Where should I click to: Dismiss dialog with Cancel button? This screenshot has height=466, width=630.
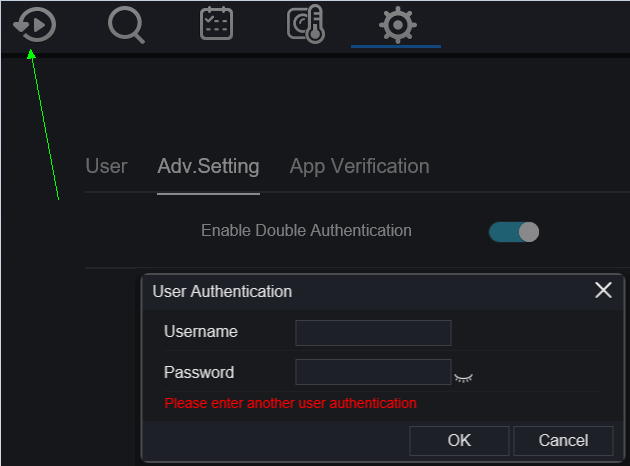point(563,441)
